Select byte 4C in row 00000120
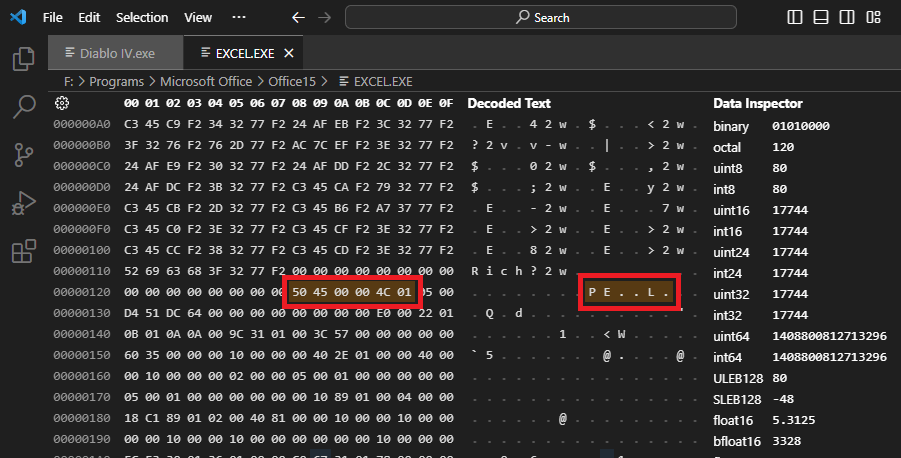Screen dimensions: 901x458 (383, 292)
